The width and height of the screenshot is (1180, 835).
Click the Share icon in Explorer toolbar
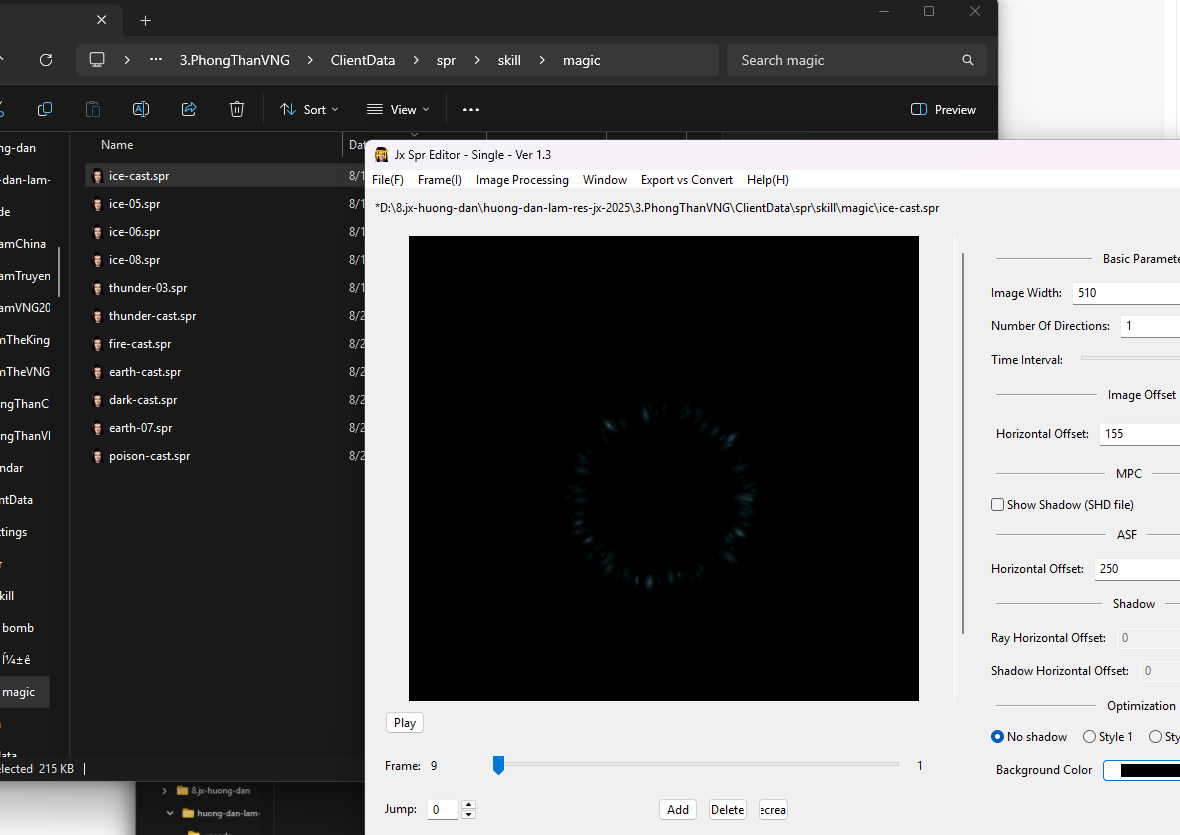tap(189, 109)
